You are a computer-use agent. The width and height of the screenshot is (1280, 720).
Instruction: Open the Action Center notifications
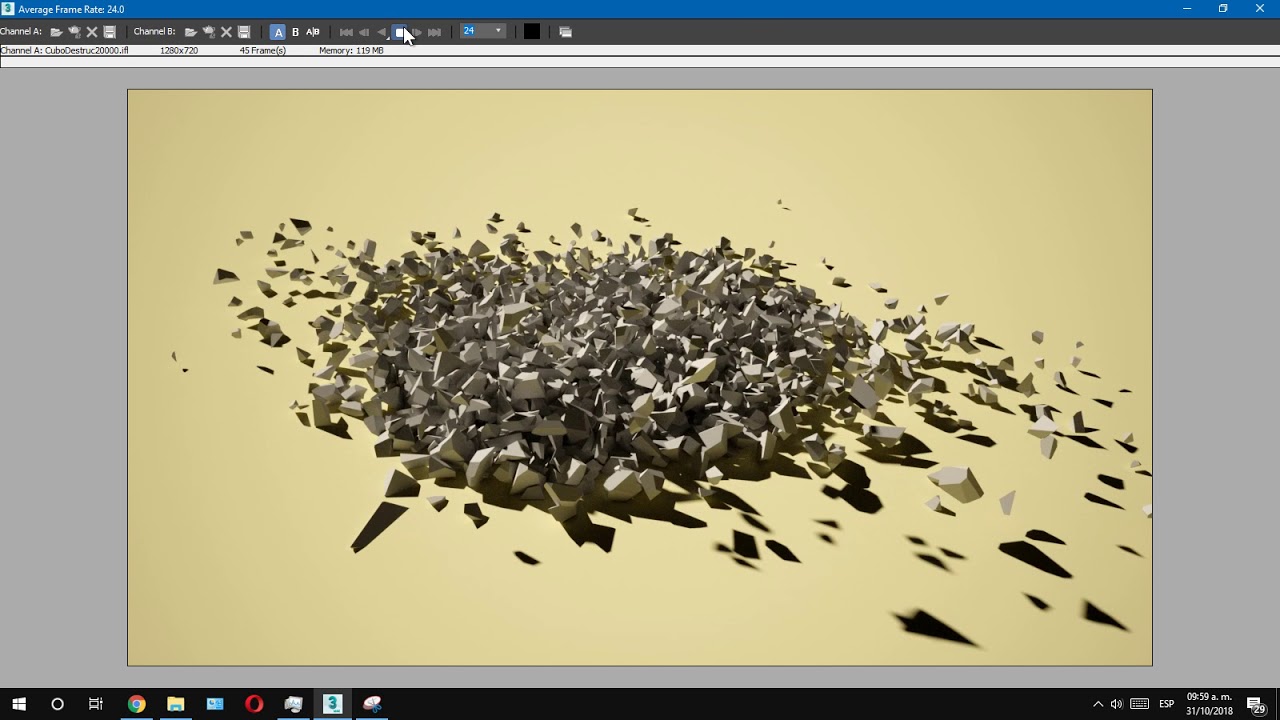pos(1256,704)
